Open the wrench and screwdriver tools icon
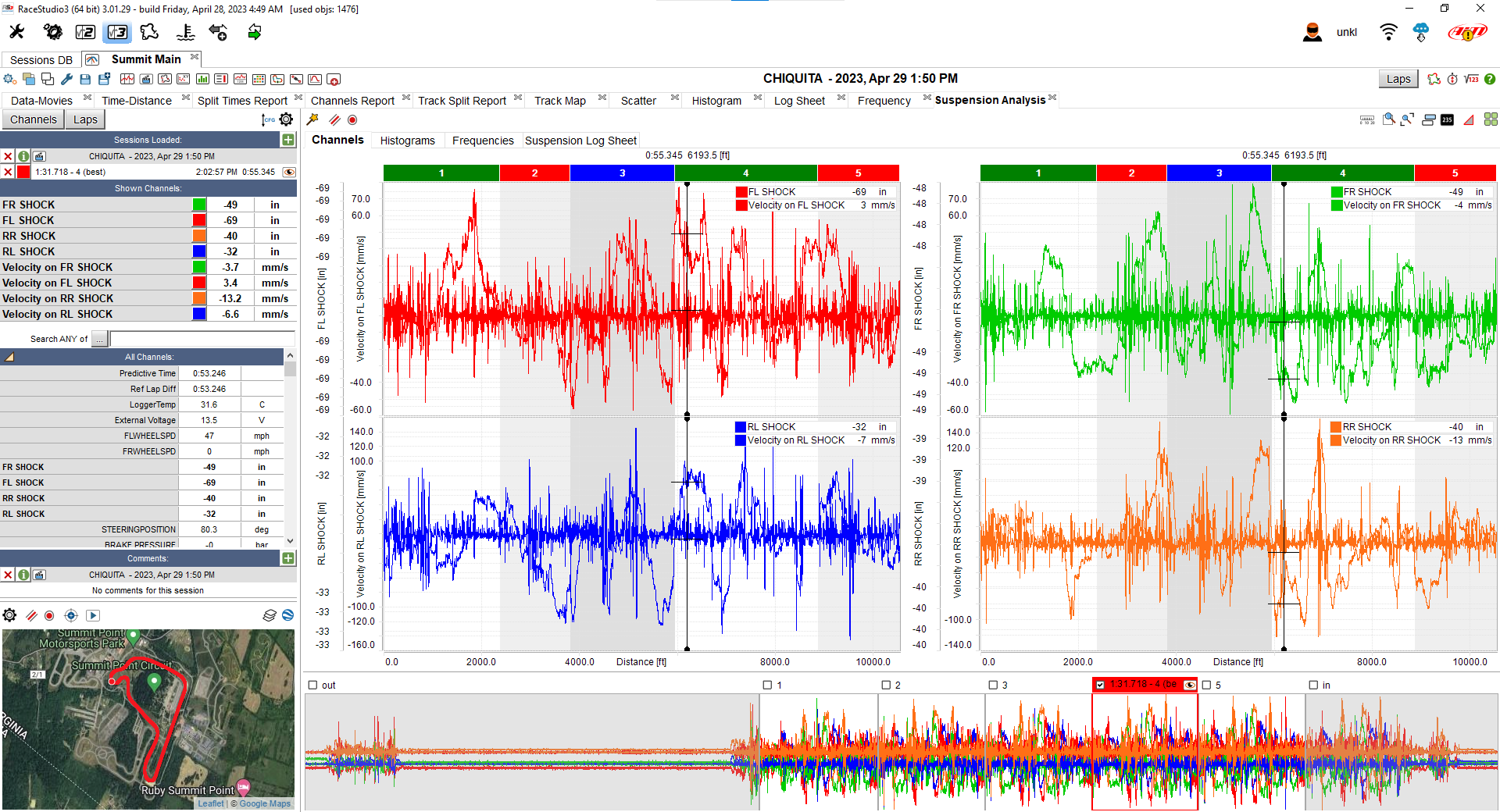1500x812 pixels. tap(17, 32)
